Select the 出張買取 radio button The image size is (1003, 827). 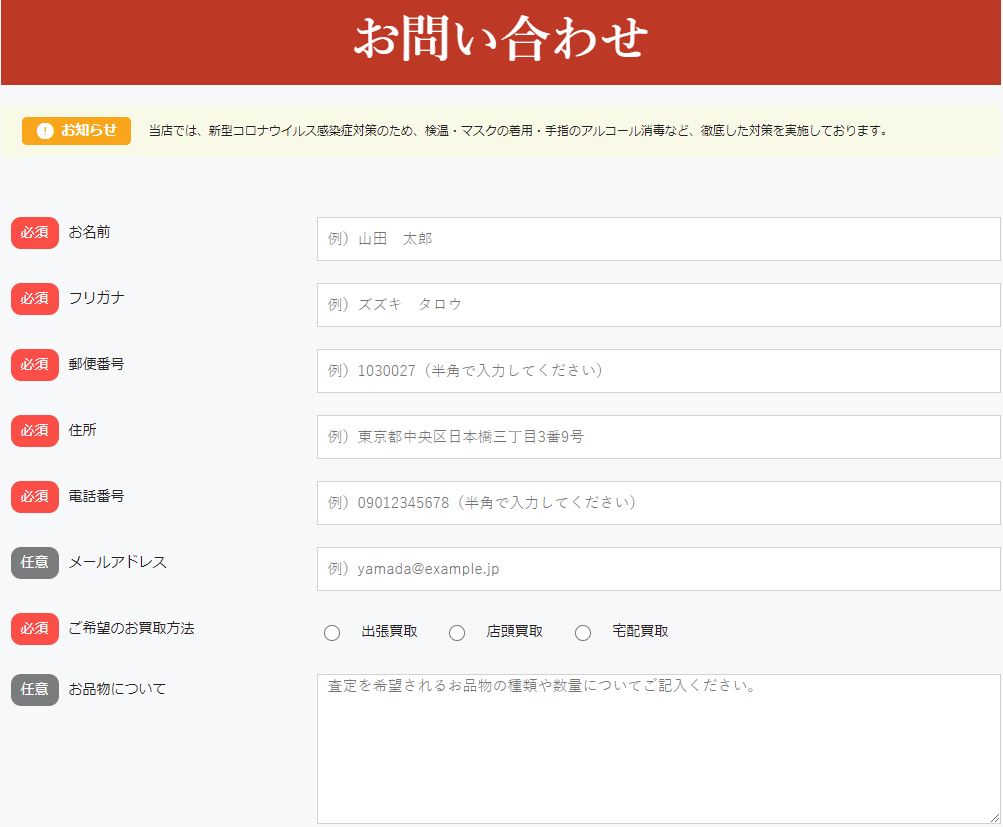click(332, 633)
